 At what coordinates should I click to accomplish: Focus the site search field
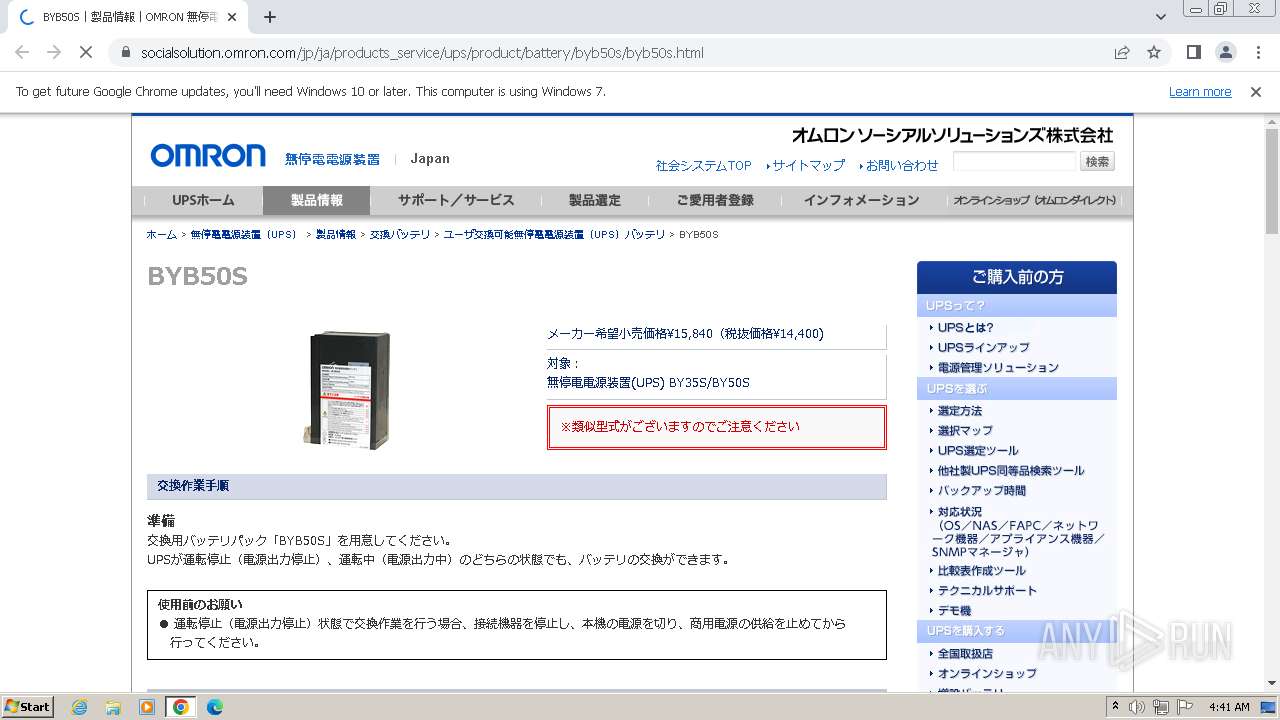(x=1015, y=161)
